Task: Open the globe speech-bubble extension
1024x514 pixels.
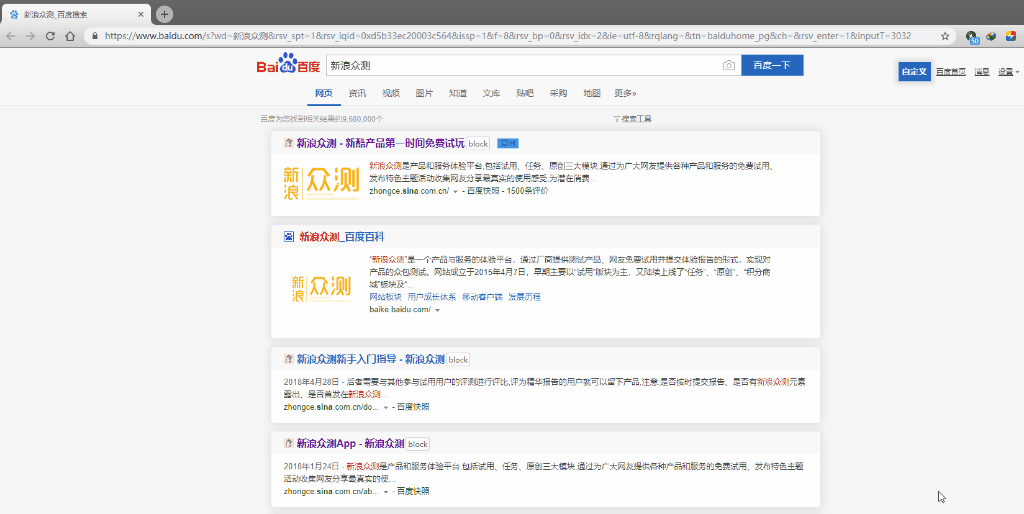Action: pyautogui.click(x=991, y=36)
